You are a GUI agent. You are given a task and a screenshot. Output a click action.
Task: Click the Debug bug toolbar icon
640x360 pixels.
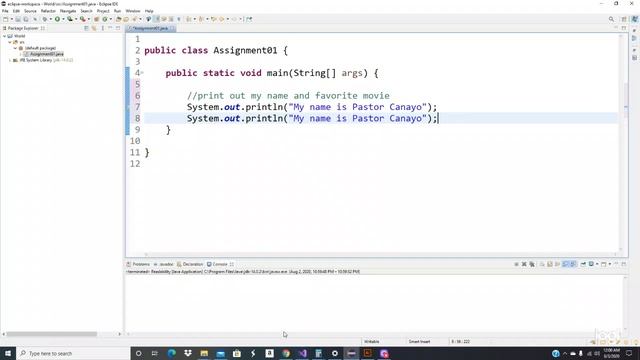44,19
